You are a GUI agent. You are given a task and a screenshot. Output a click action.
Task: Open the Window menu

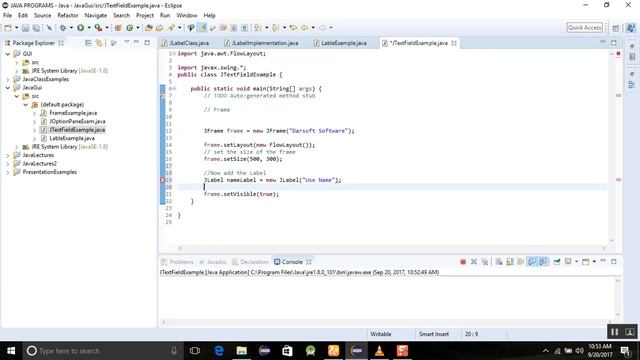click(x=187, y=16)
